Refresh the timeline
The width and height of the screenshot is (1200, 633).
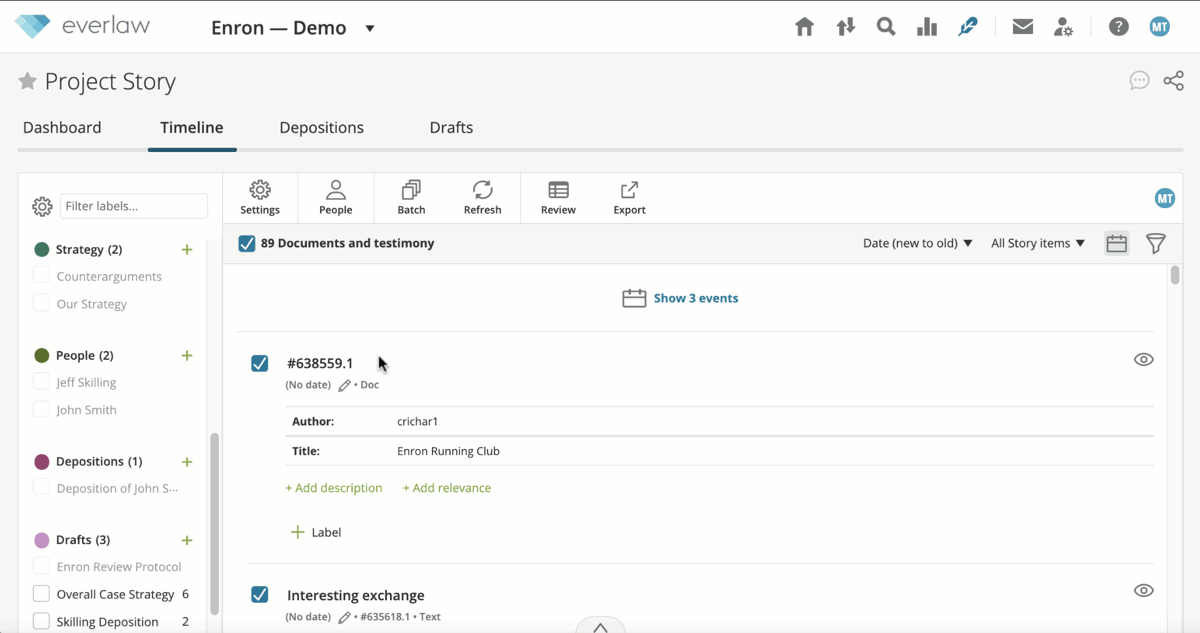pos(482,197)
